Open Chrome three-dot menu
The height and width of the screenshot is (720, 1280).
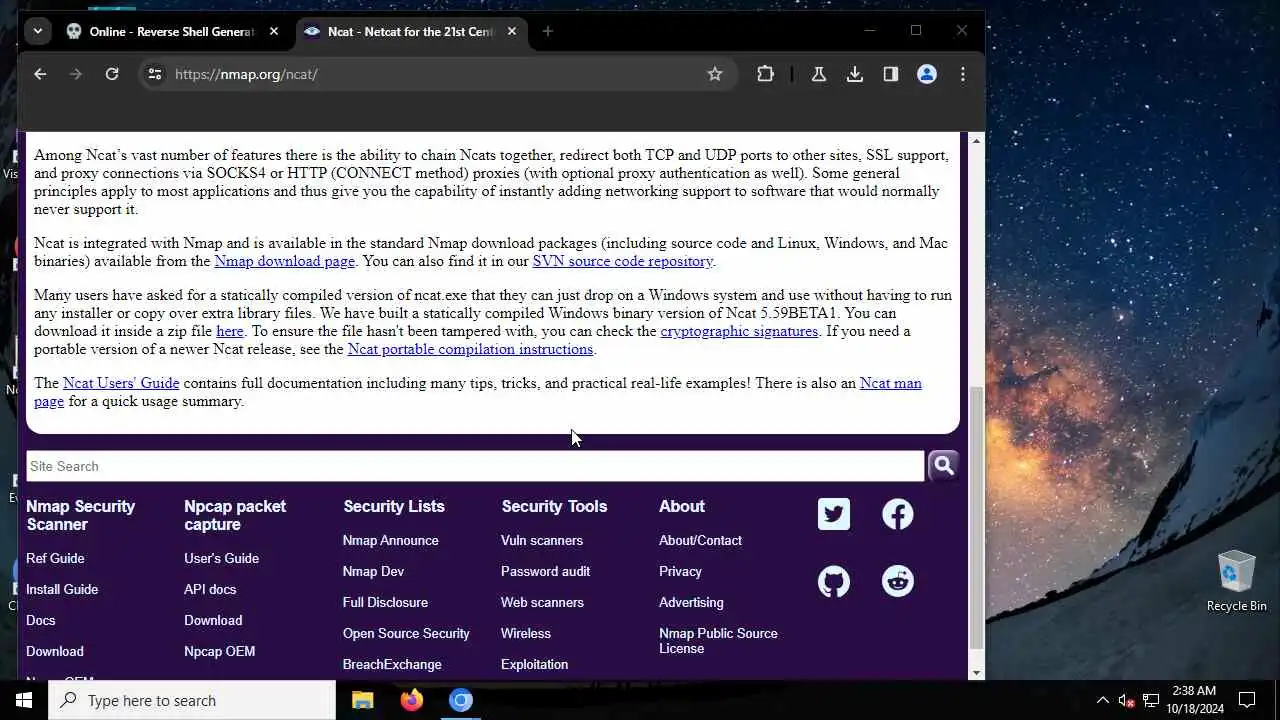coord(963,74)
